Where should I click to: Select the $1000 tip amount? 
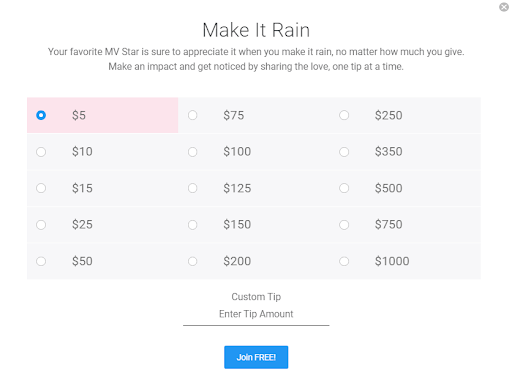coord(344,261)
